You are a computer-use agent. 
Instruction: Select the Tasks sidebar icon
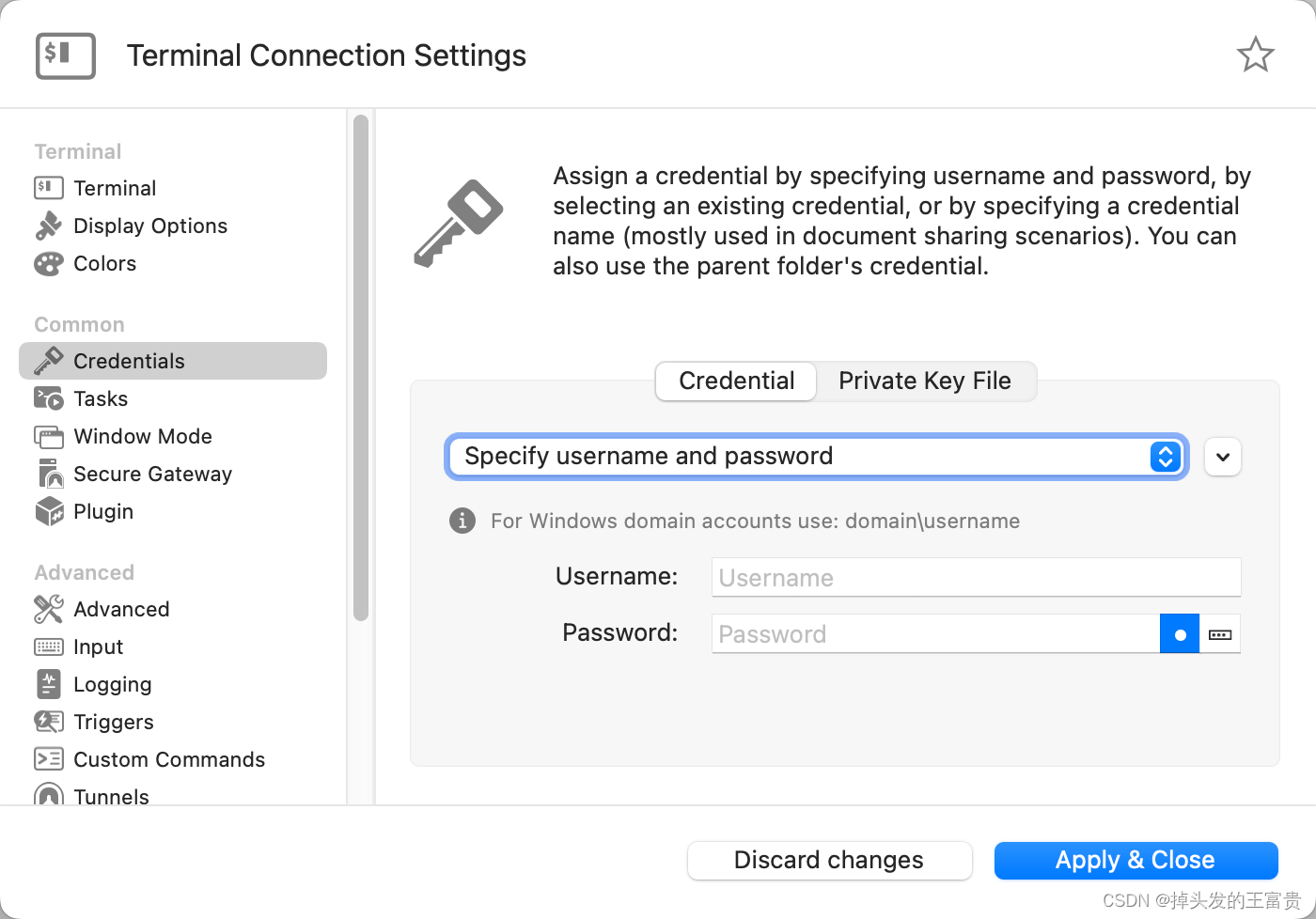click(x=48, y=398)
